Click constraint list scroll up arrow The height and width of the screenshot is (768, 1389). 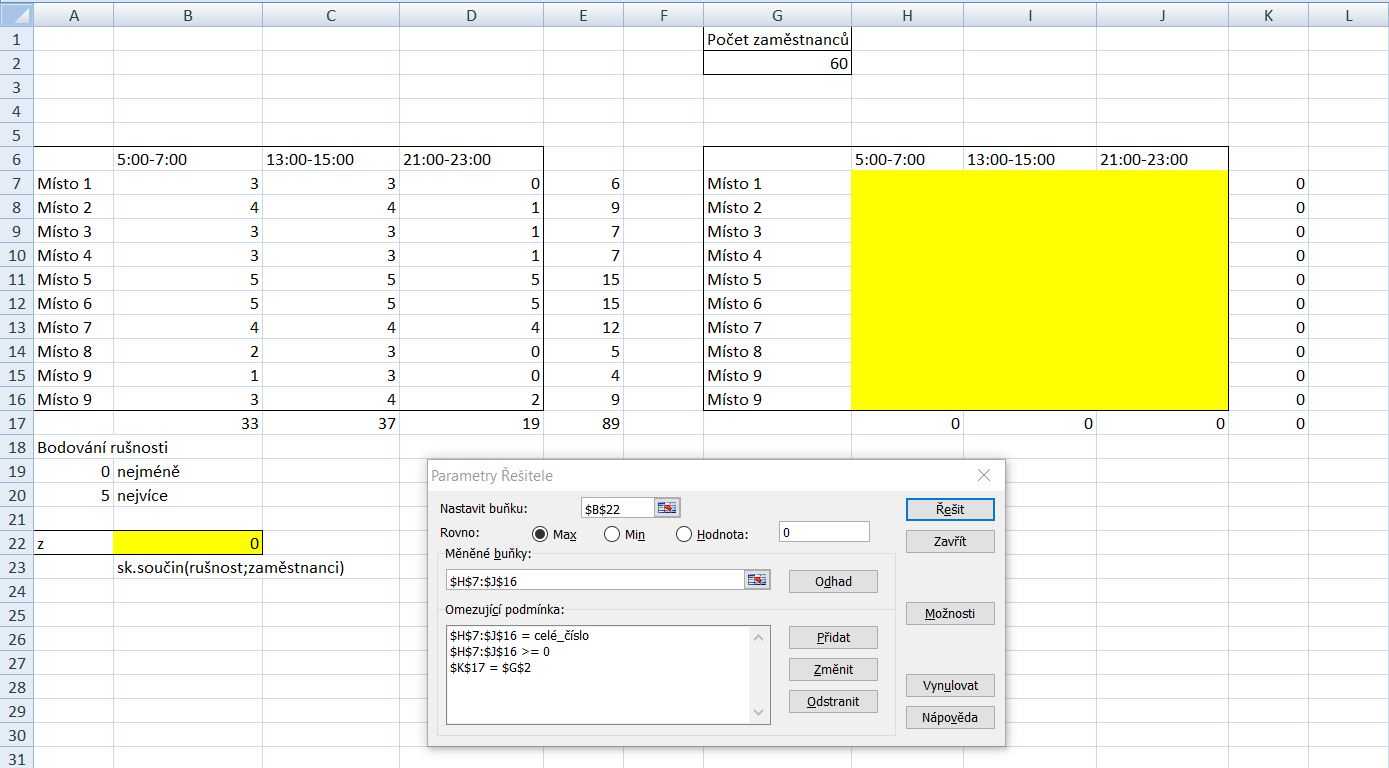759,637
